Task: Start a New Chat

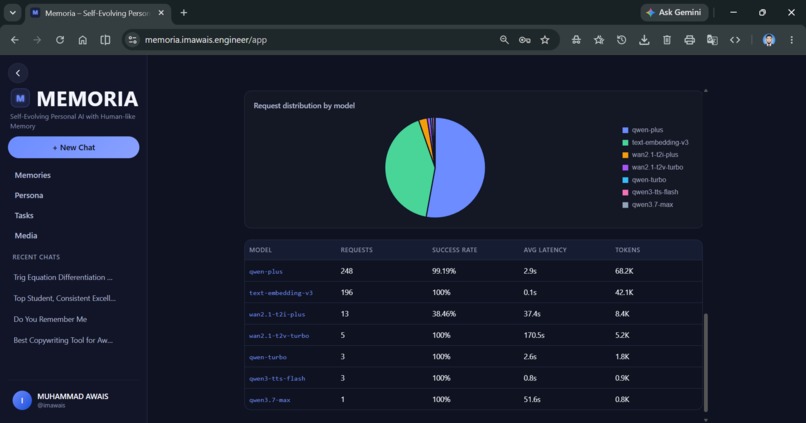Action: (74, 148)
